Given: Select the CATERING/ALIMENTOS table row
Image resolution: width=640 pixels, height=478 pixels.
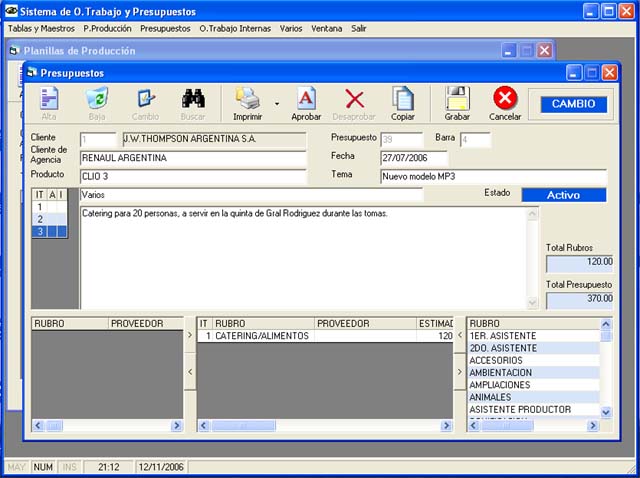Looking at the screenshot, I should [262, 336].
